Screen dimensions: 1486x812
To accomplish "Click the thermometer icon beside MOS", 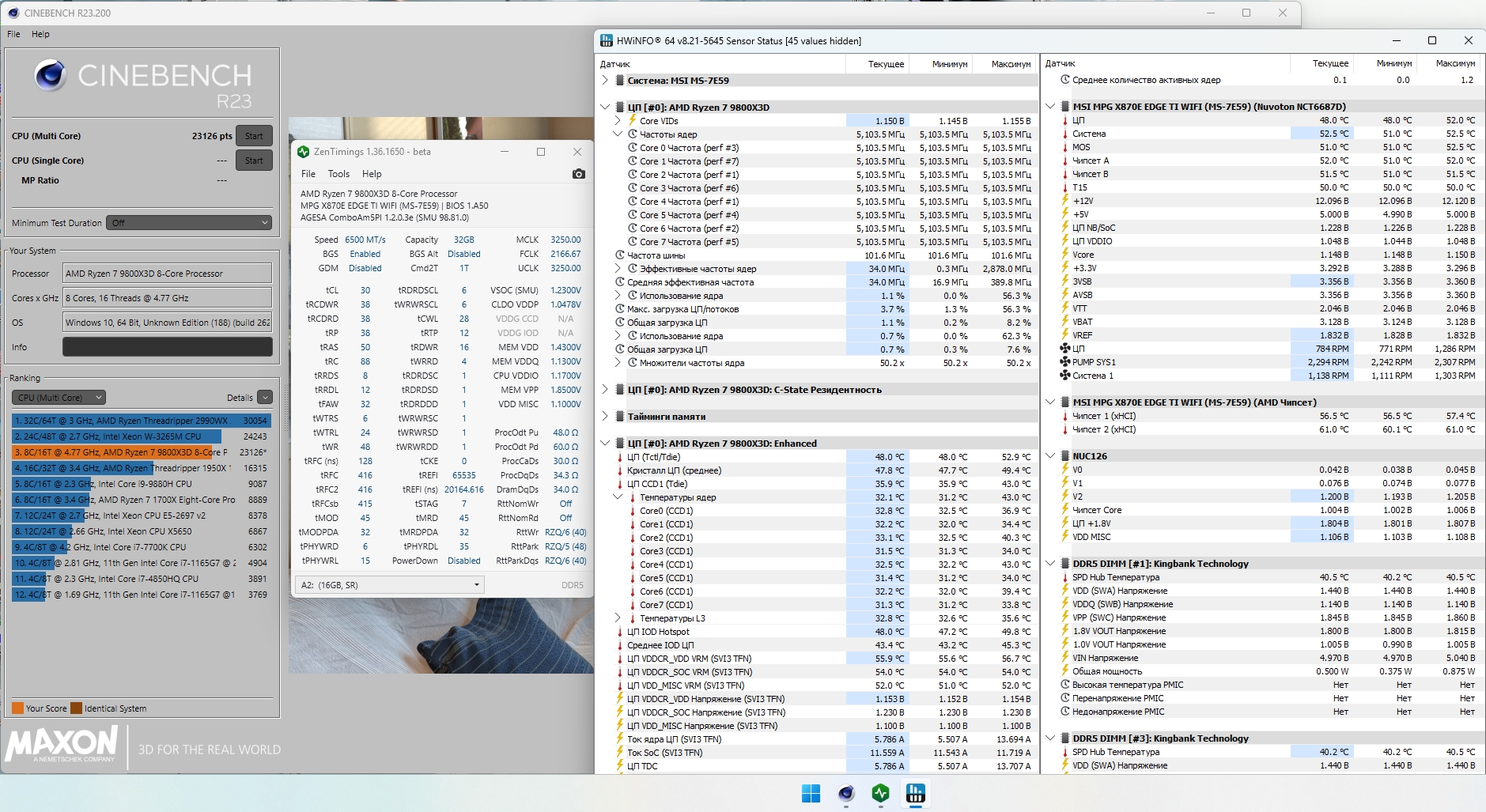I will coord(1065,147).
